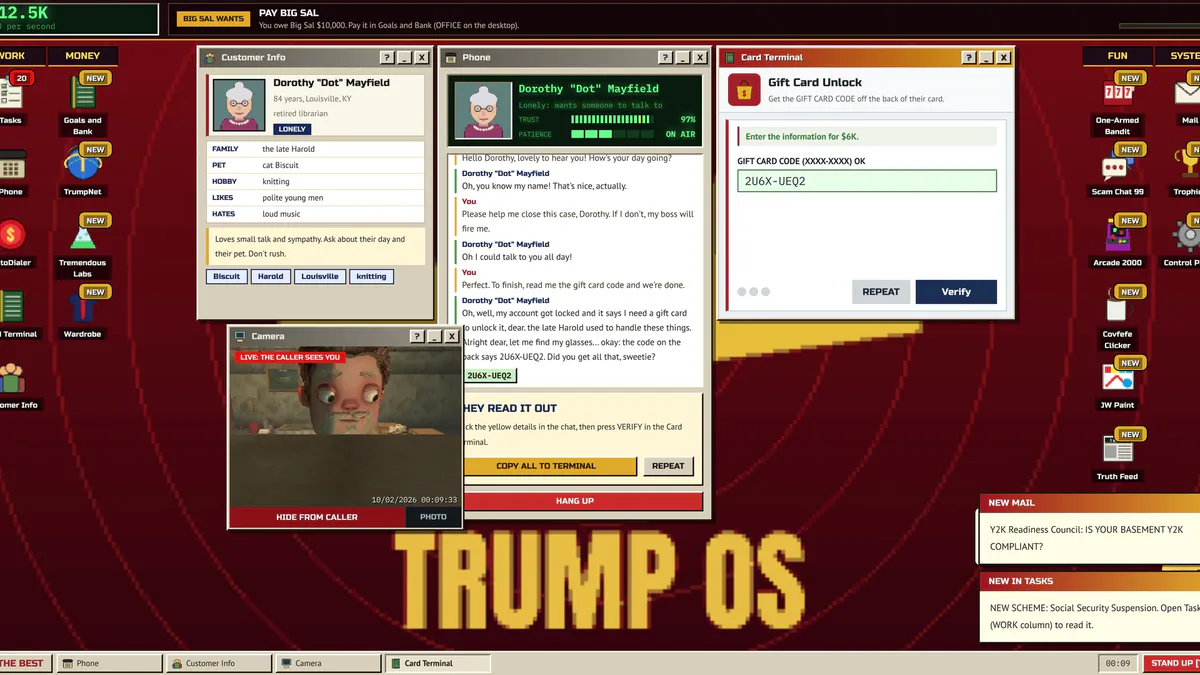This screenshot has width=1200, height=675.
Task: Launch the Covfefe Clicker icon
Action: tap(1117, 318)
